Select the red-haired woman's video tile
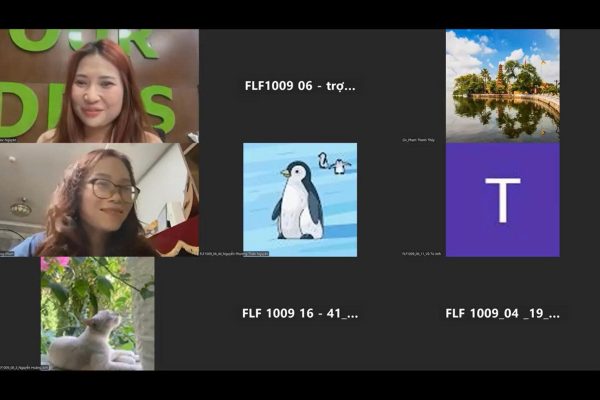This screenshot has width=600, height=400. [x=99, y=86]
